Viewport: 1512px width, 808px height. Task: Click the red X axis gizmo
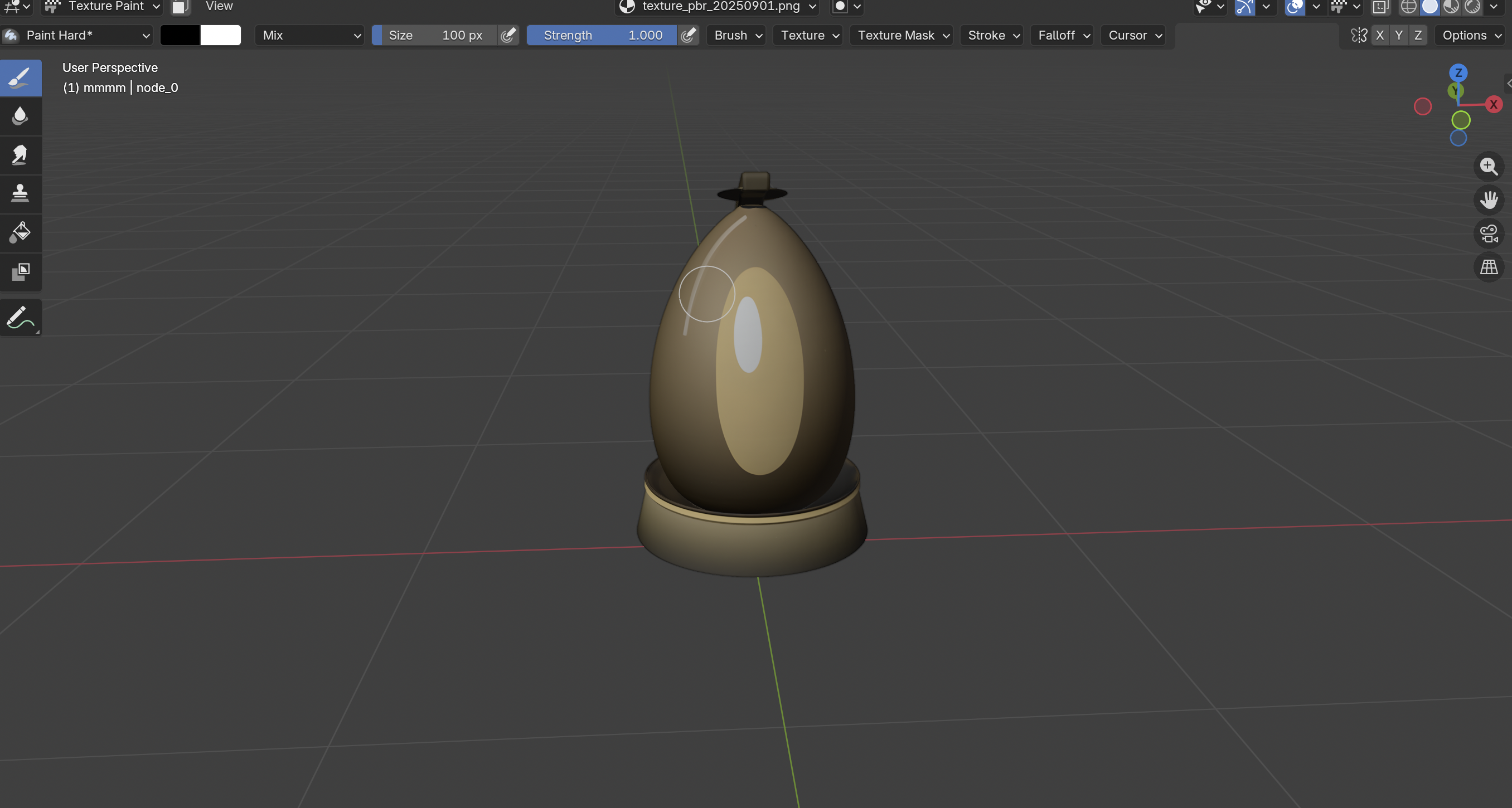pyautogui.click(x=1493, y=105)
